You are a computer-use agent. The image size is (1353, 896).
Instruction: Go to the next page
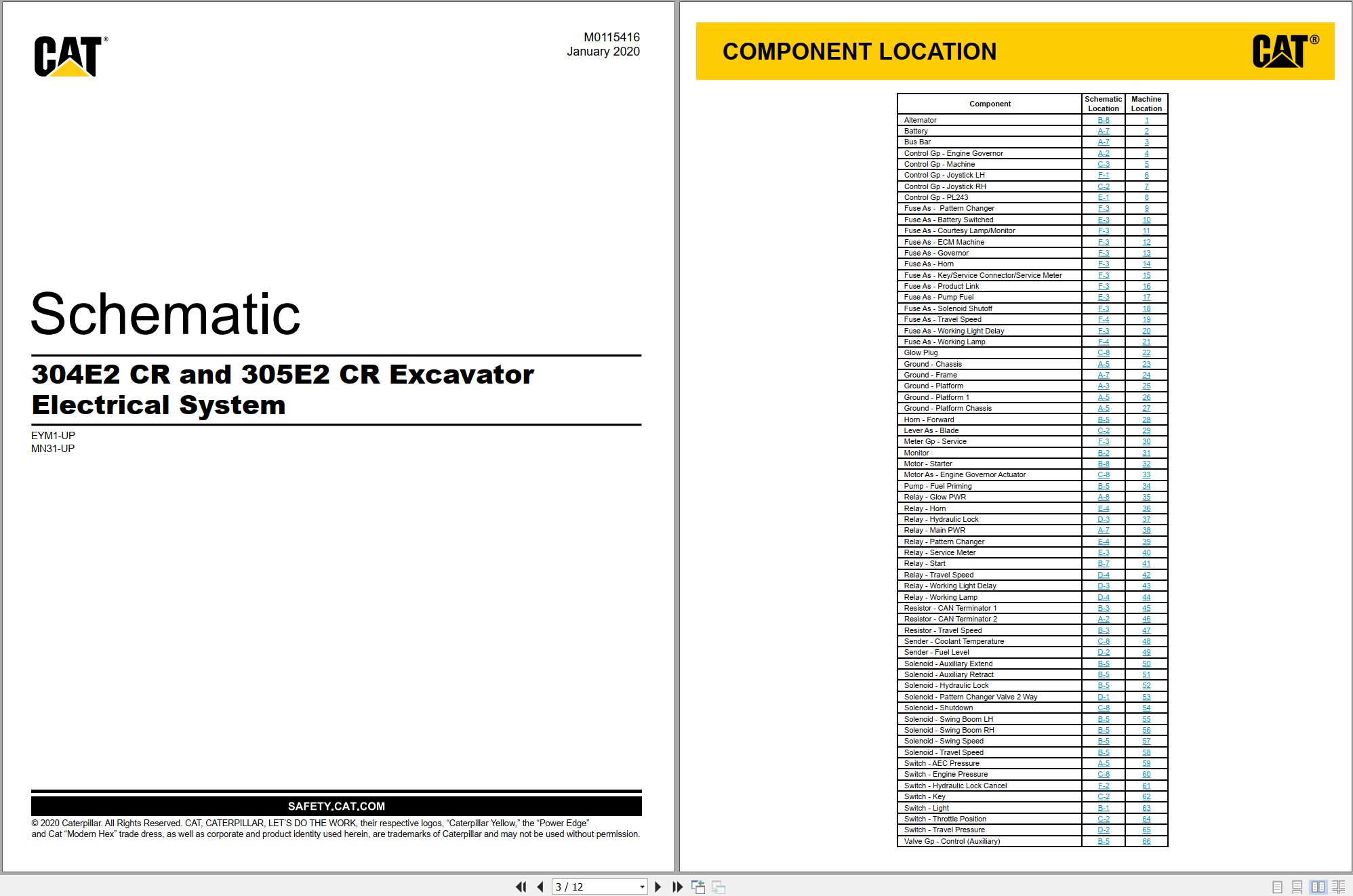[x=658, y=887]
